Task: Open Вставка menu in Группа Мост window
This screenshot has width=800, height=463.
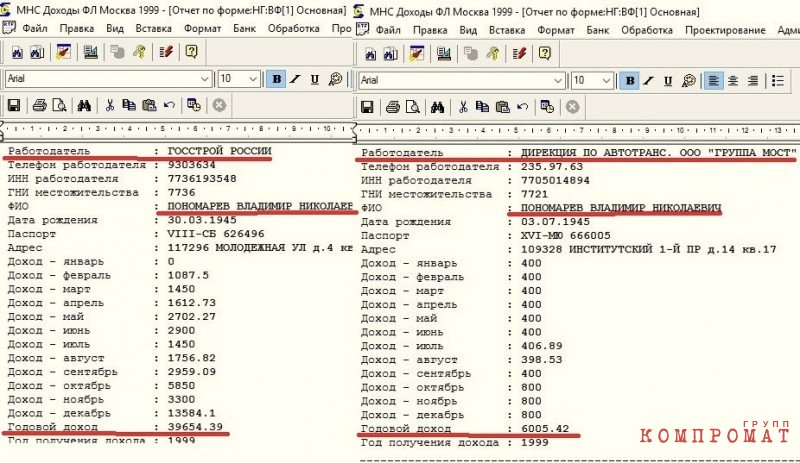Action: point(507,30)
